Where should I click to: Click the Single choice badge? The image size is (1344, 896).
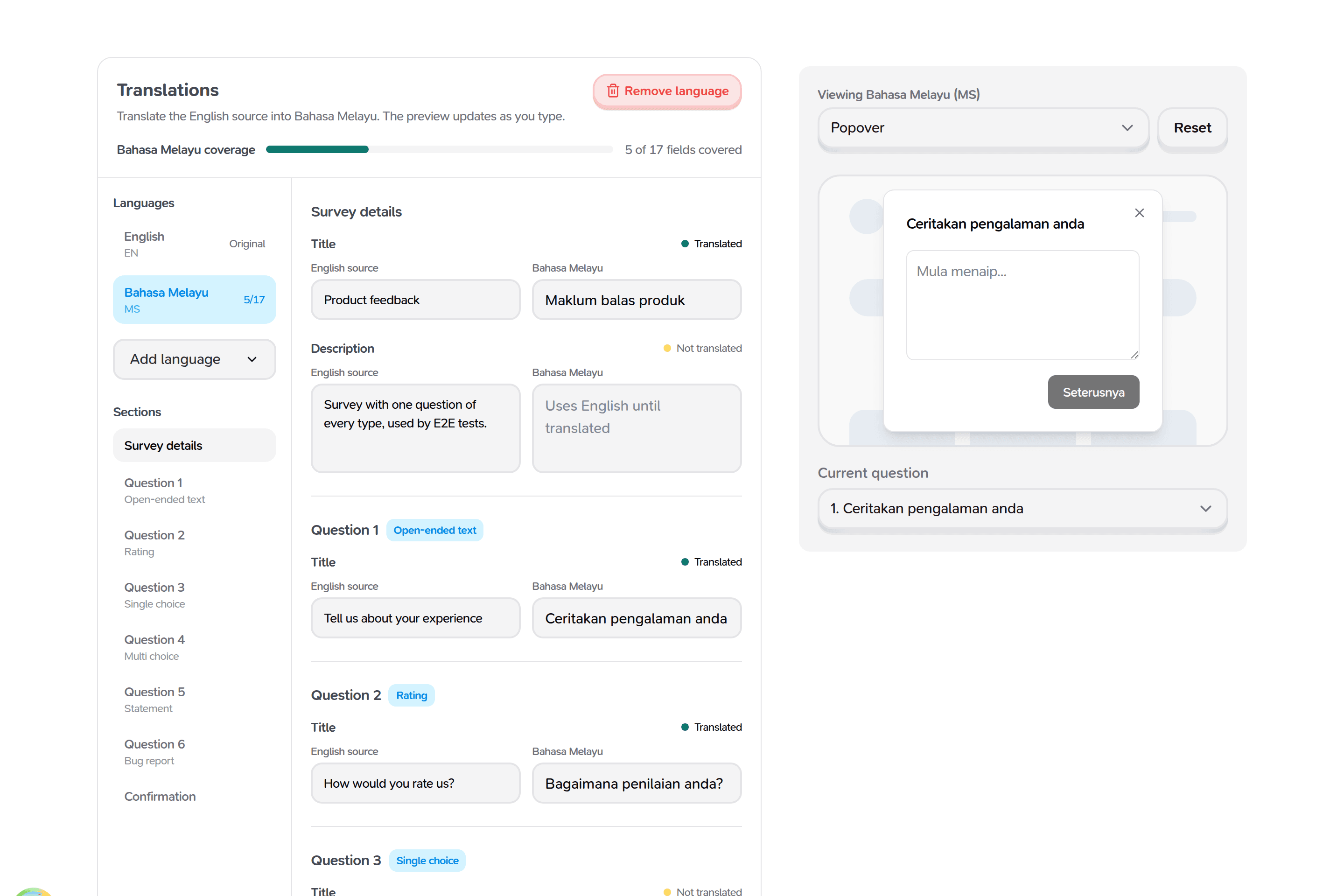427,861
